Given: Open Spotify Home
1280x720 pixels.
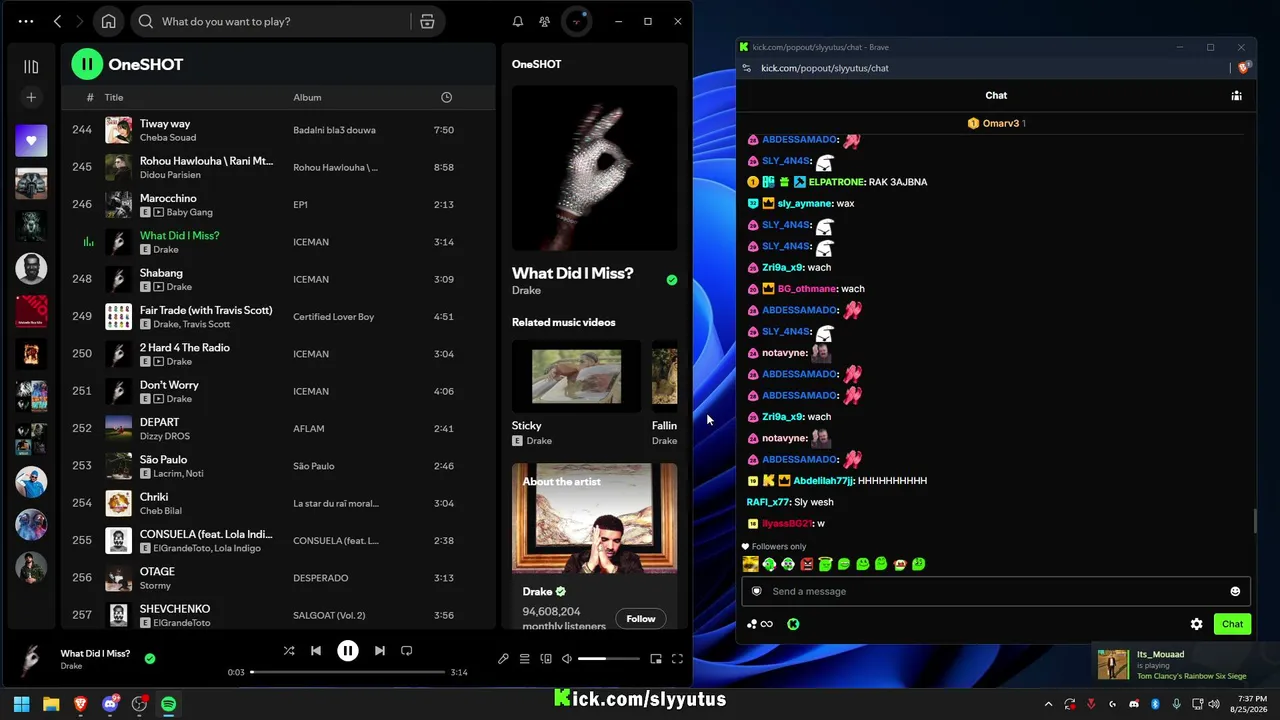Looking at the screenshot, I should pos(108,21).
